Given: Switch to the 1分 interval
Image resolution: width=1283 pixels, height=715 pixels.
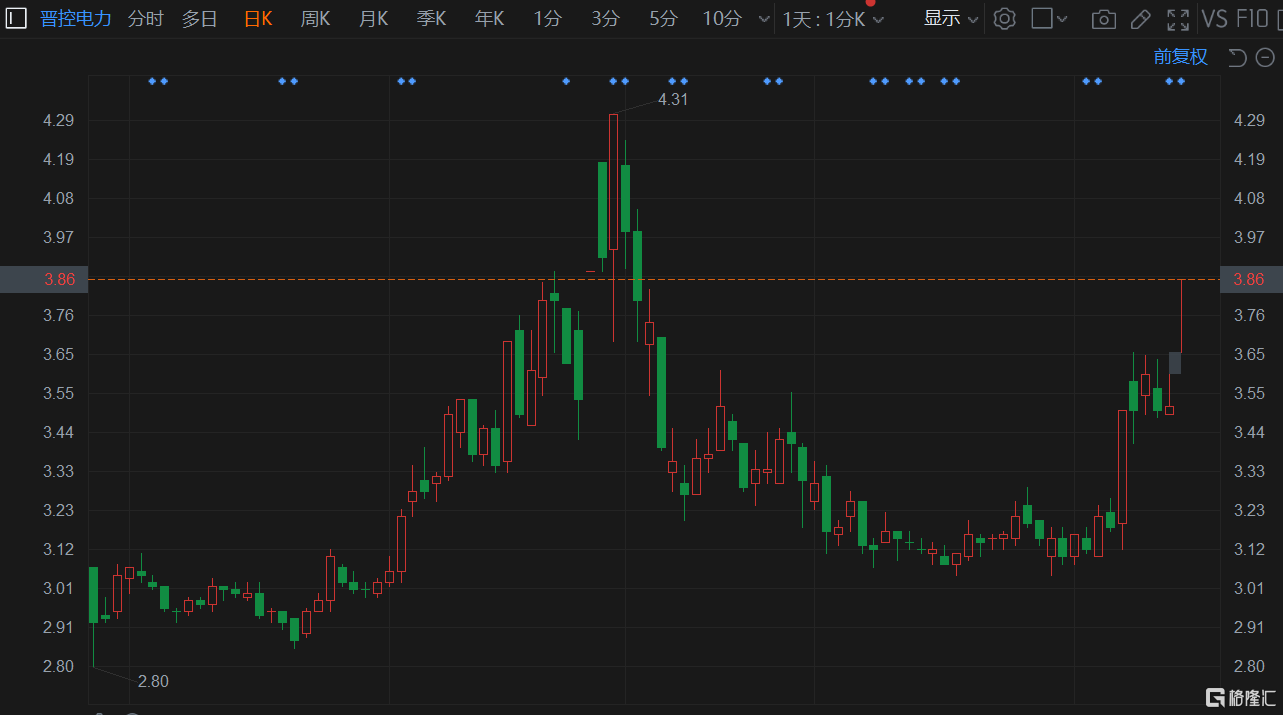Looking at the screenshot, I should (x=547, y=18).
